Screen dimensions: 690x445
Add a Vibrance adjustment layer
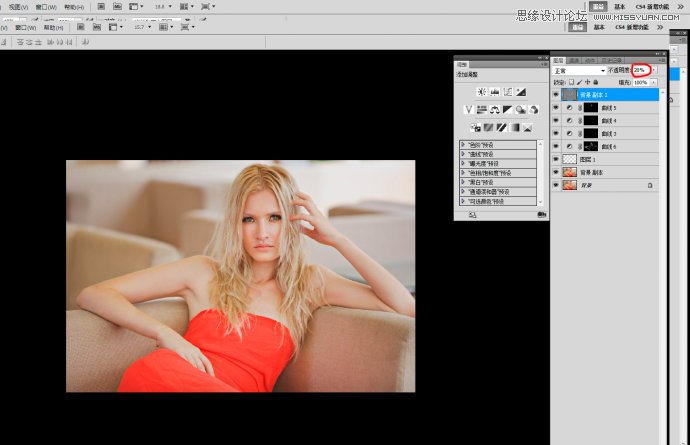469,110
